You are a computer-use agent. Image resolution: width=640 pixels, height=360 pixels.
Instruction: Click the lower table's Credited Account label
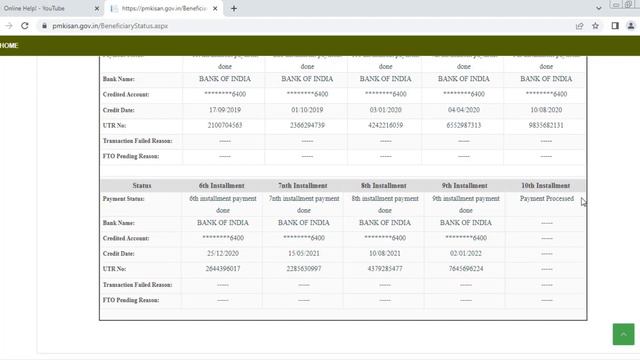126,238
